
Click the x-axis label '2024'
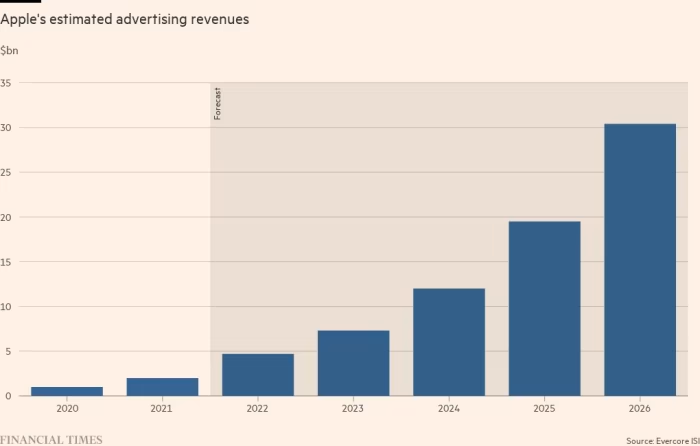click(x=449, y=408)
